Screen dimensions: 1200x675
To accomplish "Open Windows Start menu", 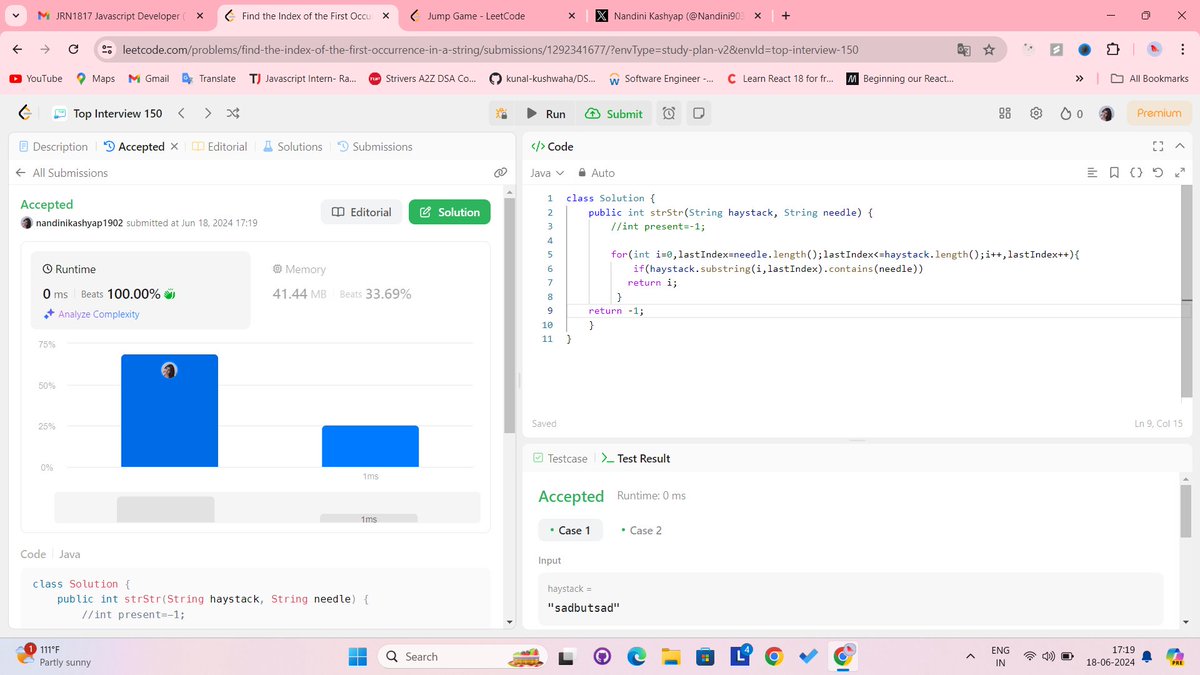I will click(357, 657).
